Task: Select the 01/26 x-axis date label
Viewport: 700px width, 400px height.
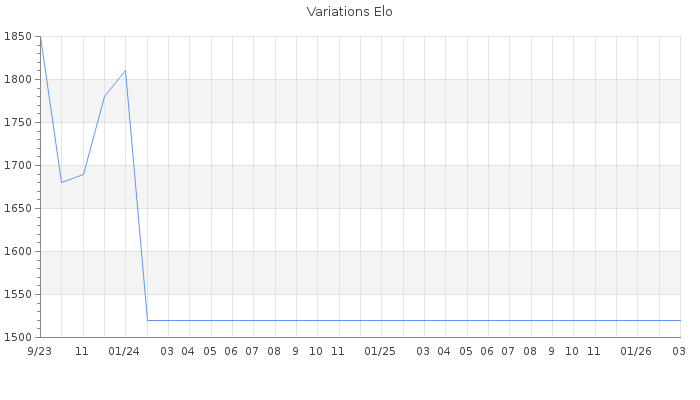Action: tap(636, 352)
